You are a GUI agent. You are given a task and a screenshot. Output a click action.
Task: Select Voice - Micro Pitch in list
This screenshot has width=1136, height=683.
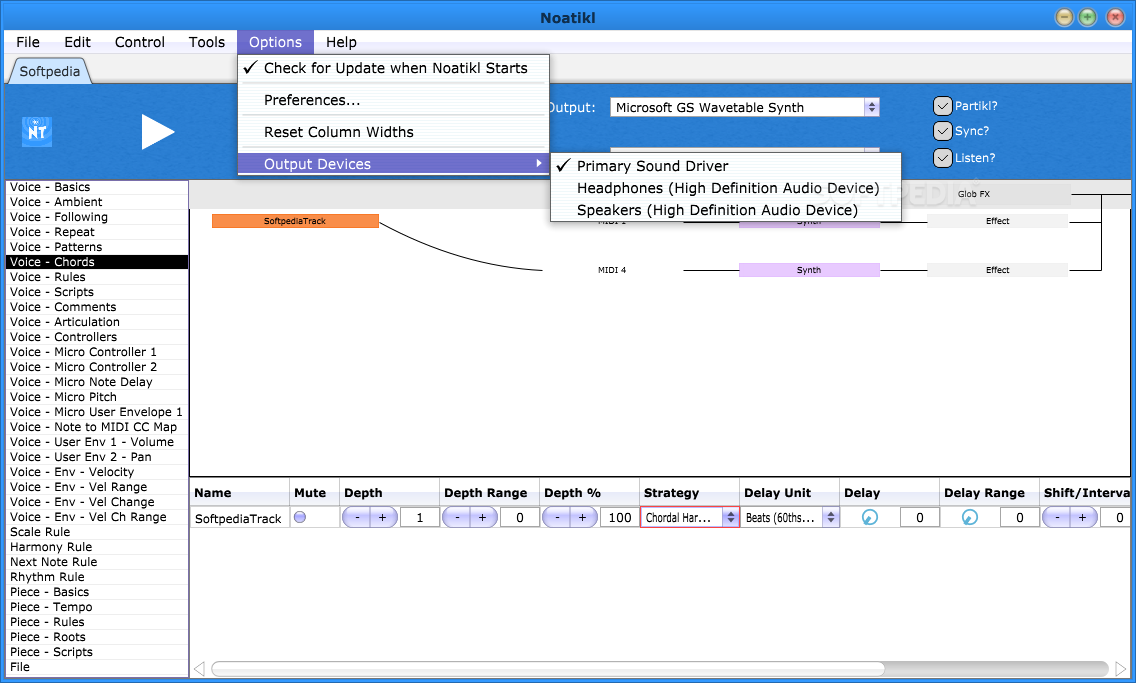(97, 397)
